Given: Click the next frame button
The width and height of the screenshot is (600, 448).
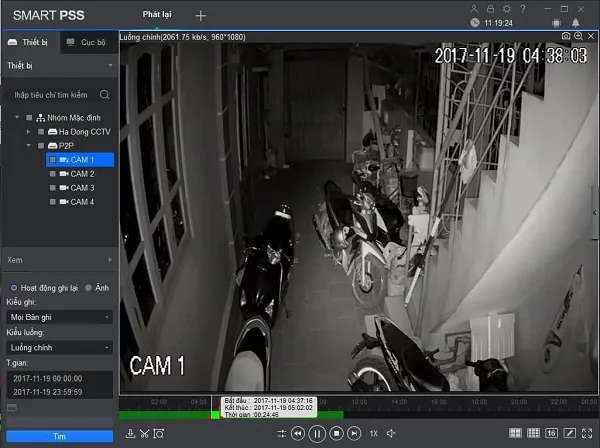Looking at the screenshot, I should pyautogui.click(x=354, y=433).
